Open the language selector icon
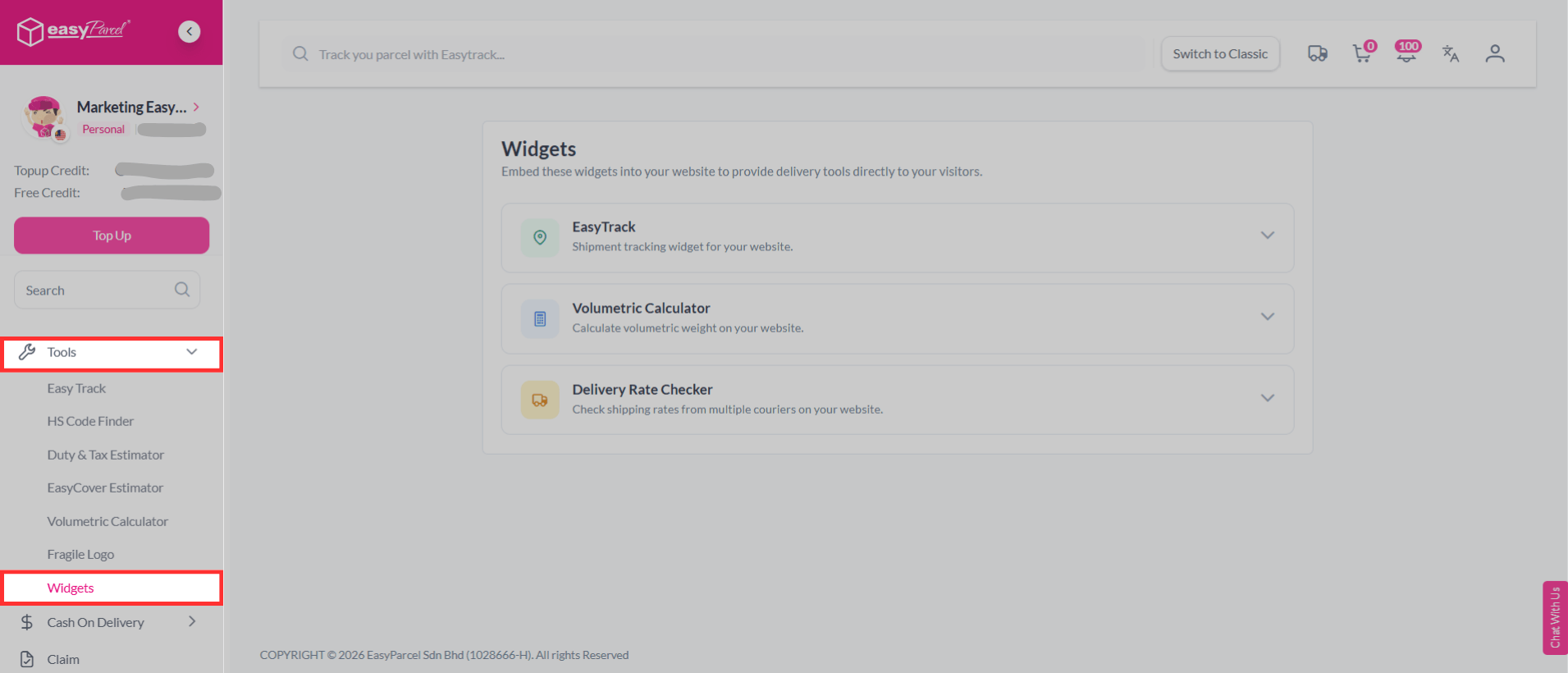This screenshot has height=673, width=1568. coord(1451,53)
